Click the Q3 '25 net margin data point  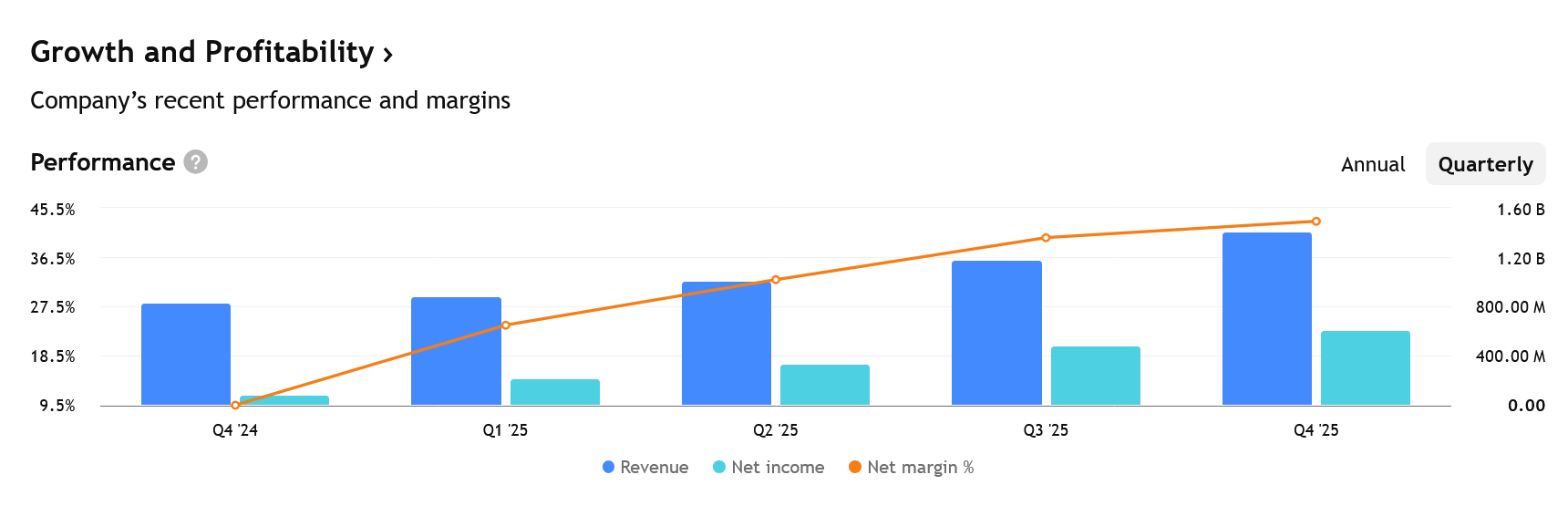pos(1046,238)
